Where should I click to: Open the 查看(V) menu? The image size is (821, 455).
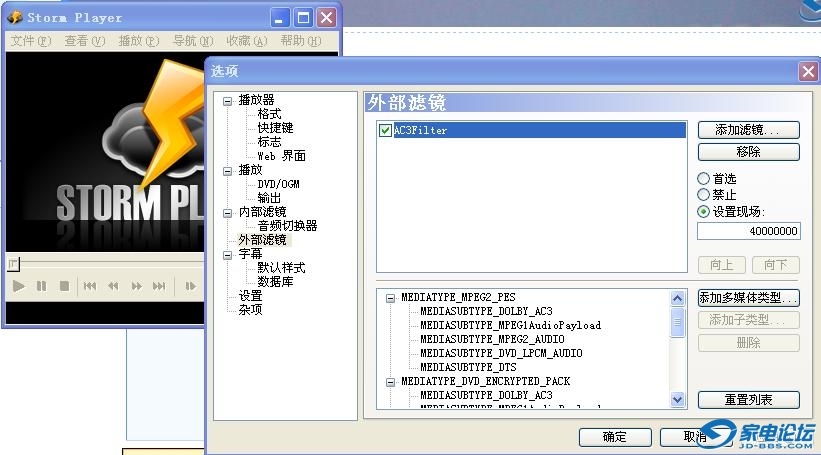coord(85,41)
